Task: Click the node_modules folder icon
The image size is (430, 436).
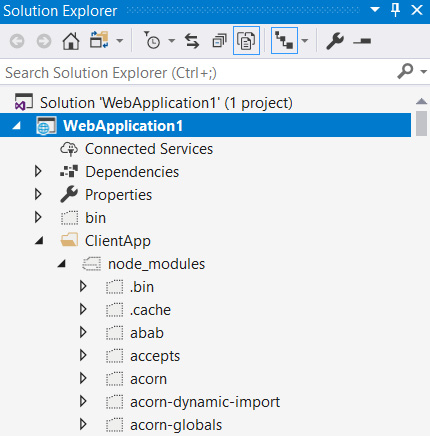Action: click(x=91, y=263)
